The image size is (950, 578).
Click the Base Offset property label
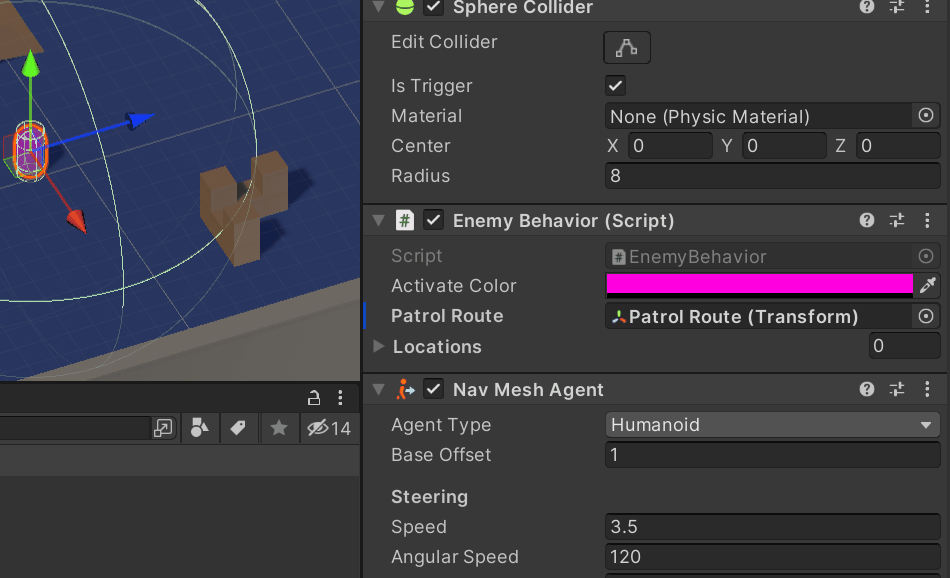pos(441,454)
